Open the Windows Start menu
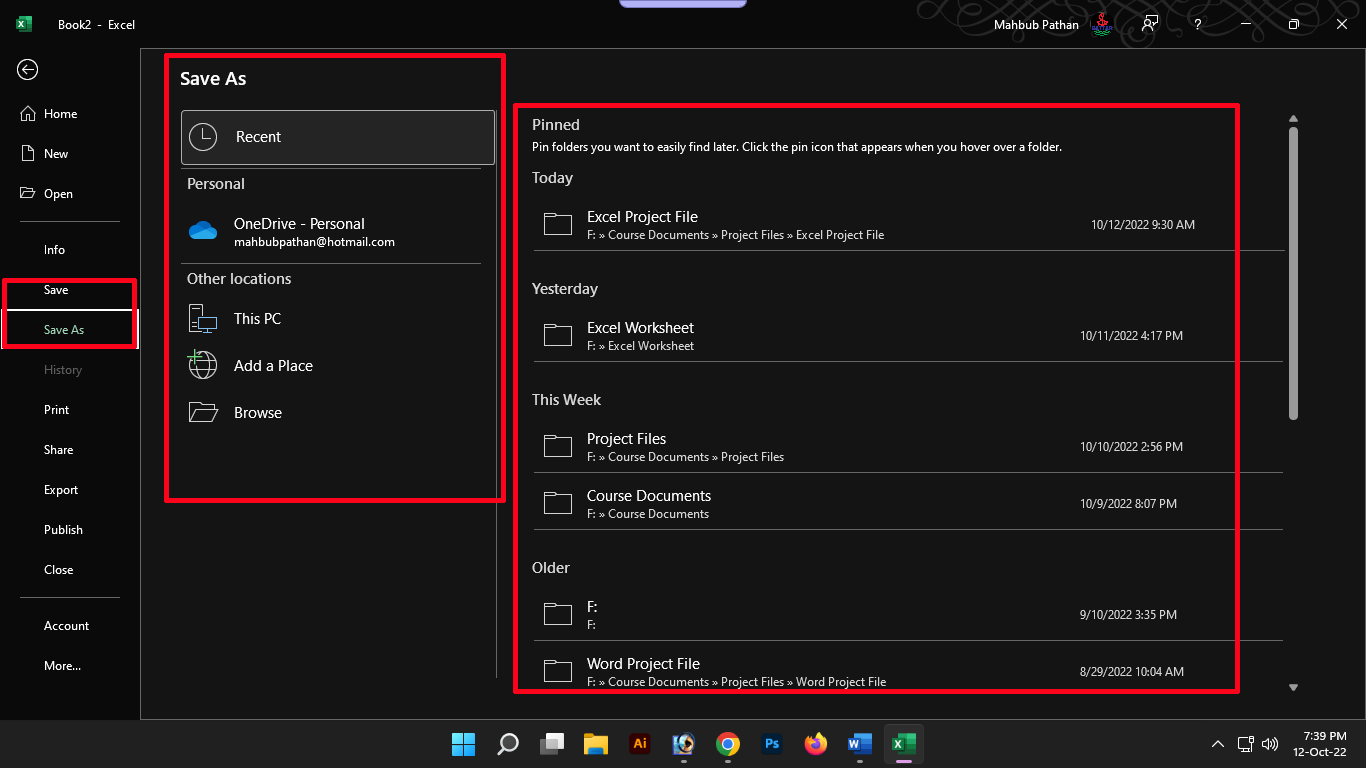 point(463,744)
